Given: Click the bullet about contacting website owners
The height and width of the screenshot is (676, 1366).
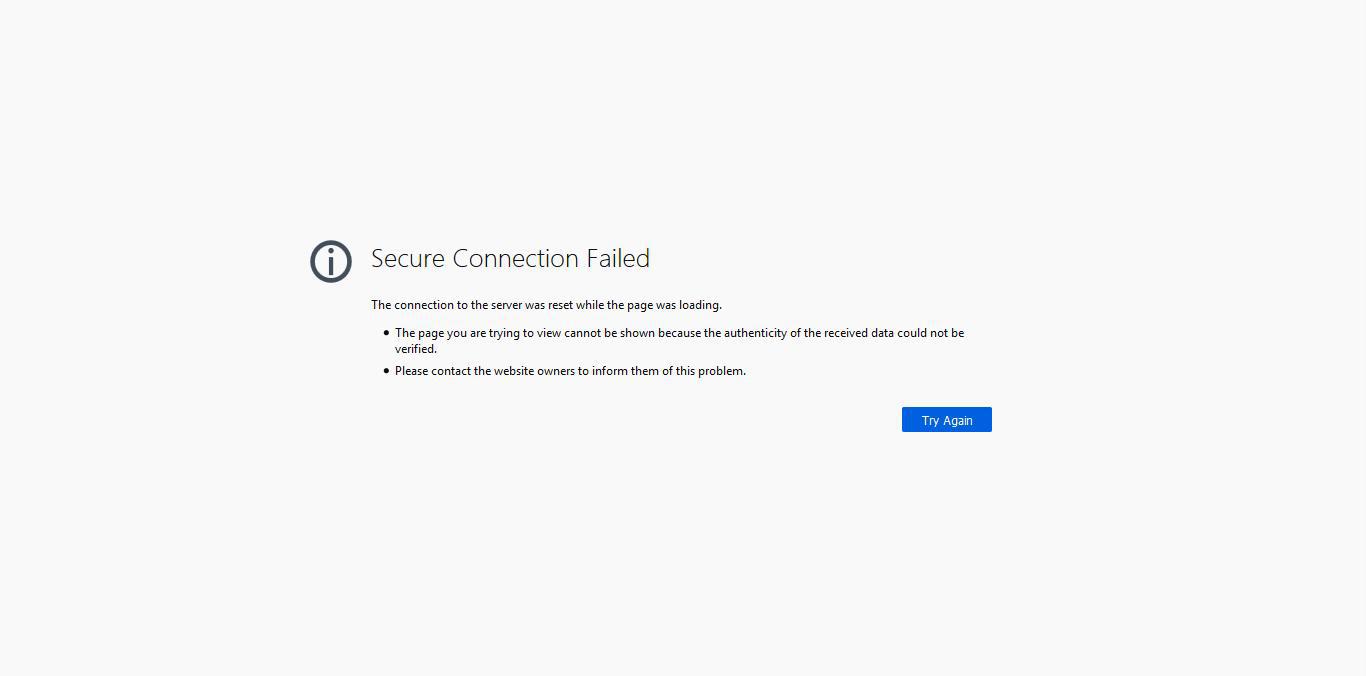Looking at the screenshot, I should [x=570, y=370].
